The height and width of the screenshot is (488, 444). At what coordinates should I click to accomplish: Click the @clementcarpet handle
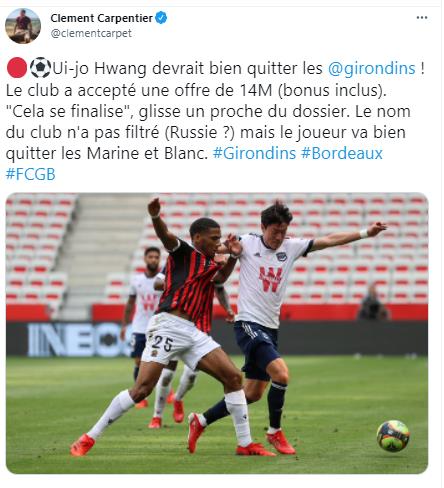[x=91, y=33]
